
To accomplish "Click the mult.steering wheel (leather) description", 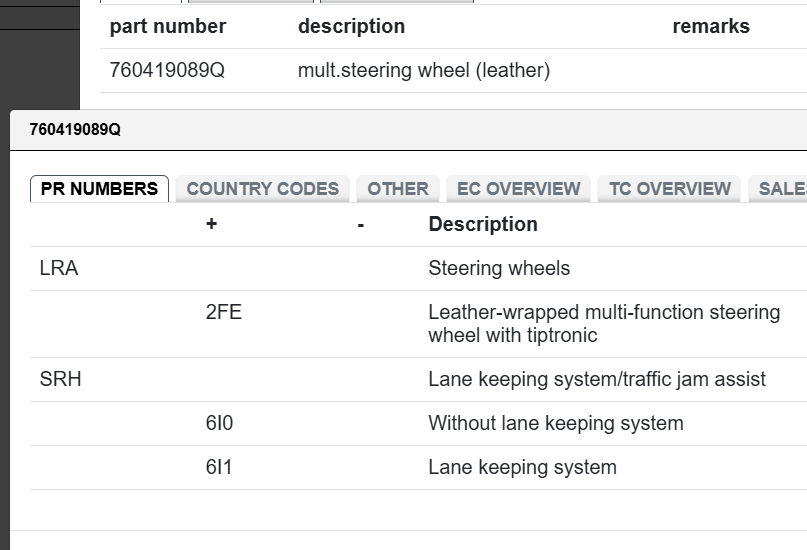I will (x=423, y=71).
